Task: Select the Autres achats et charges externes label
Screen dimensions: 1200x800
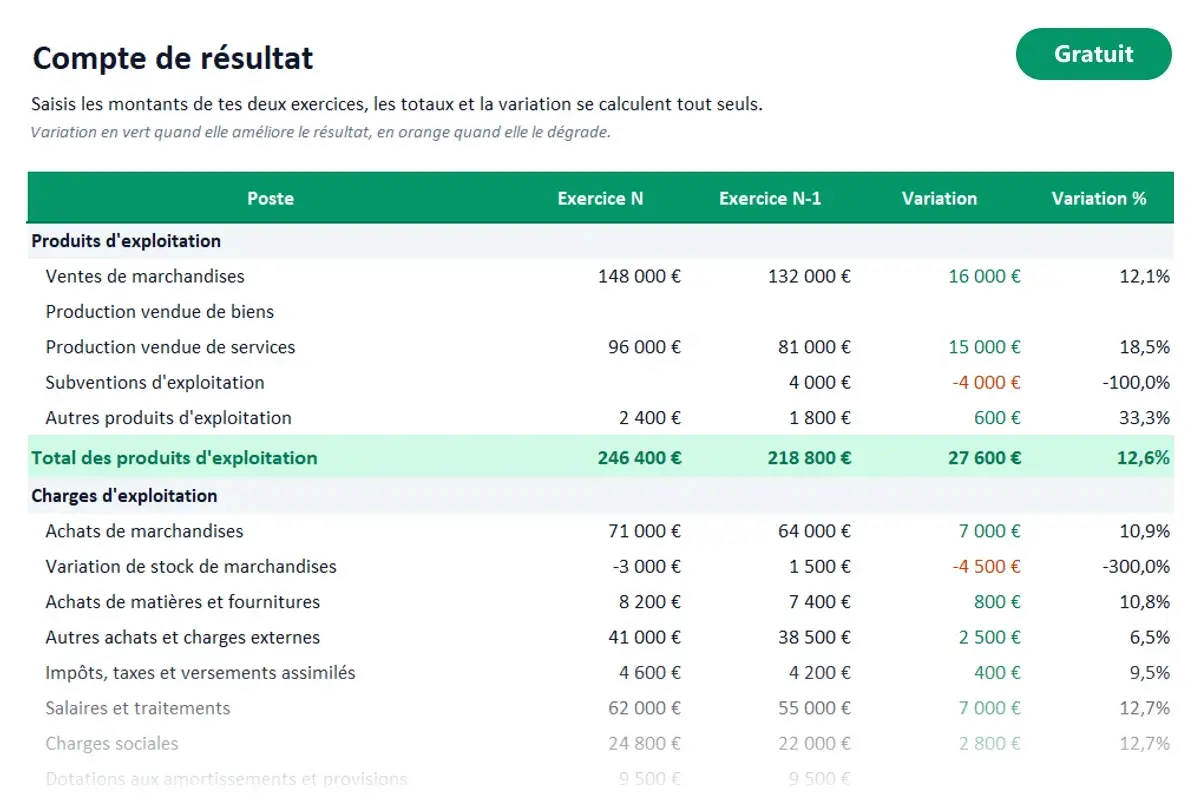Action: point(183,637)
